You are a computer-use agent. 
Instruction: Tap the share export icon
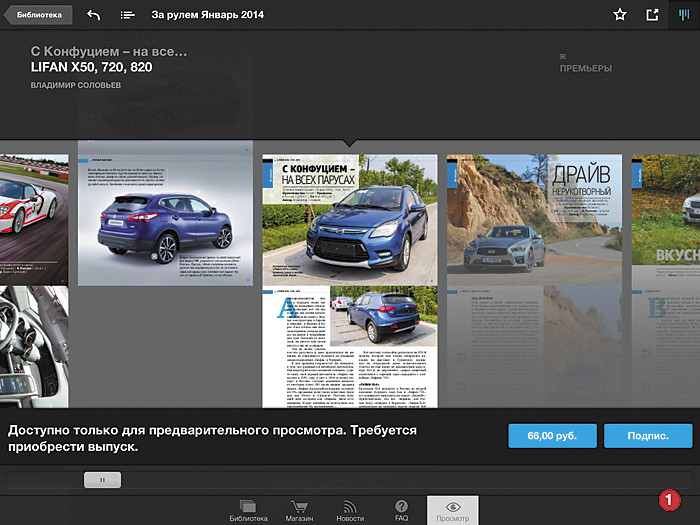tap(652, 15)
